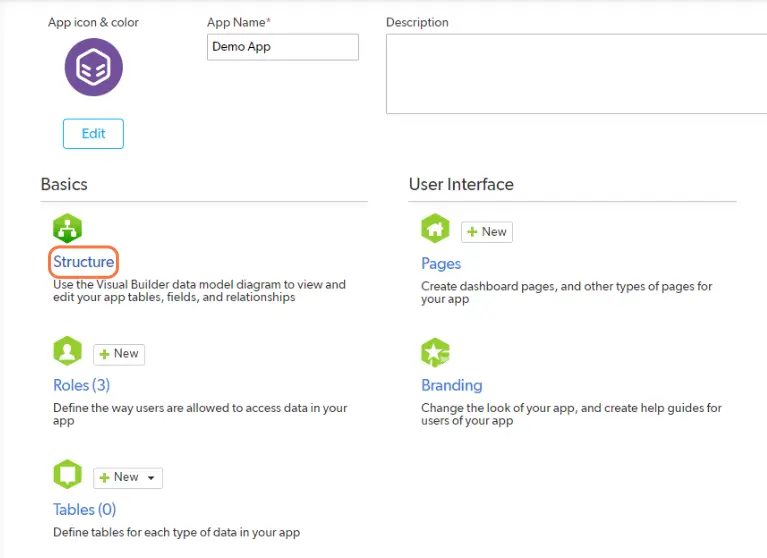Click the User Interface section heading
Viewport: 767px width, 558px height.
pyautogui.click(x=461, y=184)
